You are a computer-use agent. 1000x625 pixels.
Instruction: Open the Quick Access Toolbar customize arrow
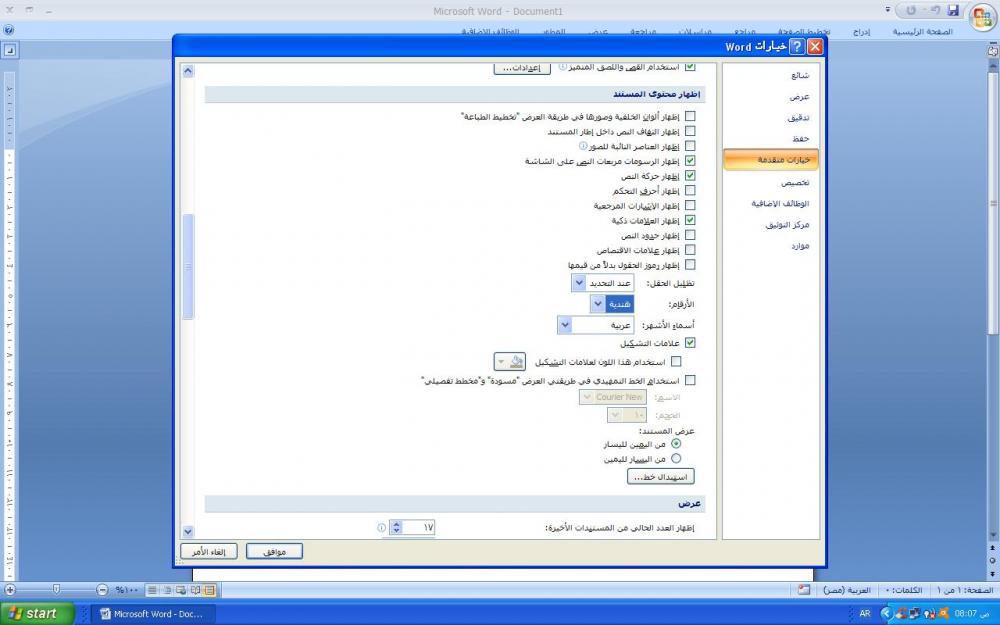888,10
